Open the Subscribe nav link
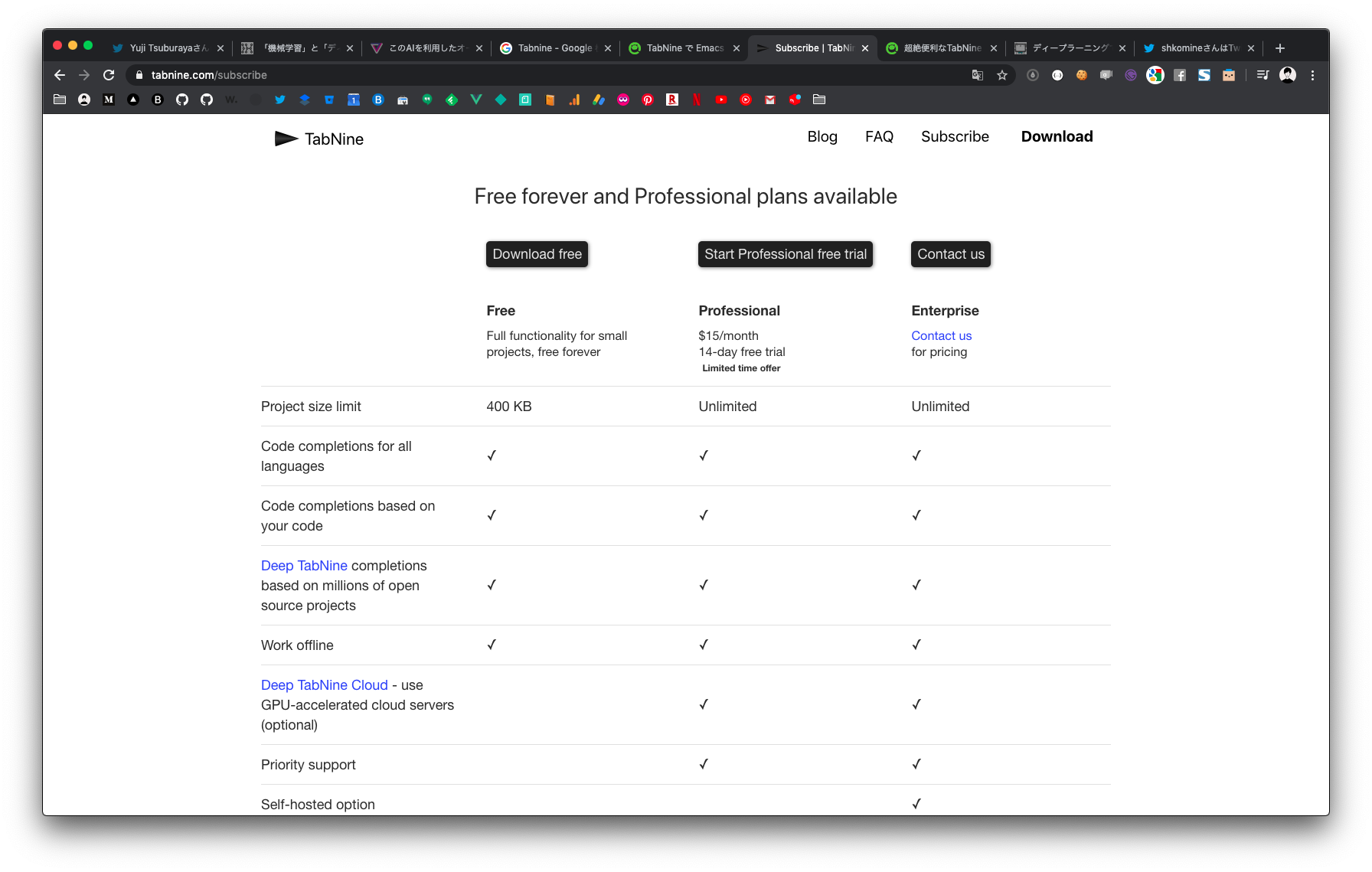The image size is (1372, 872). tap(955, 136)
